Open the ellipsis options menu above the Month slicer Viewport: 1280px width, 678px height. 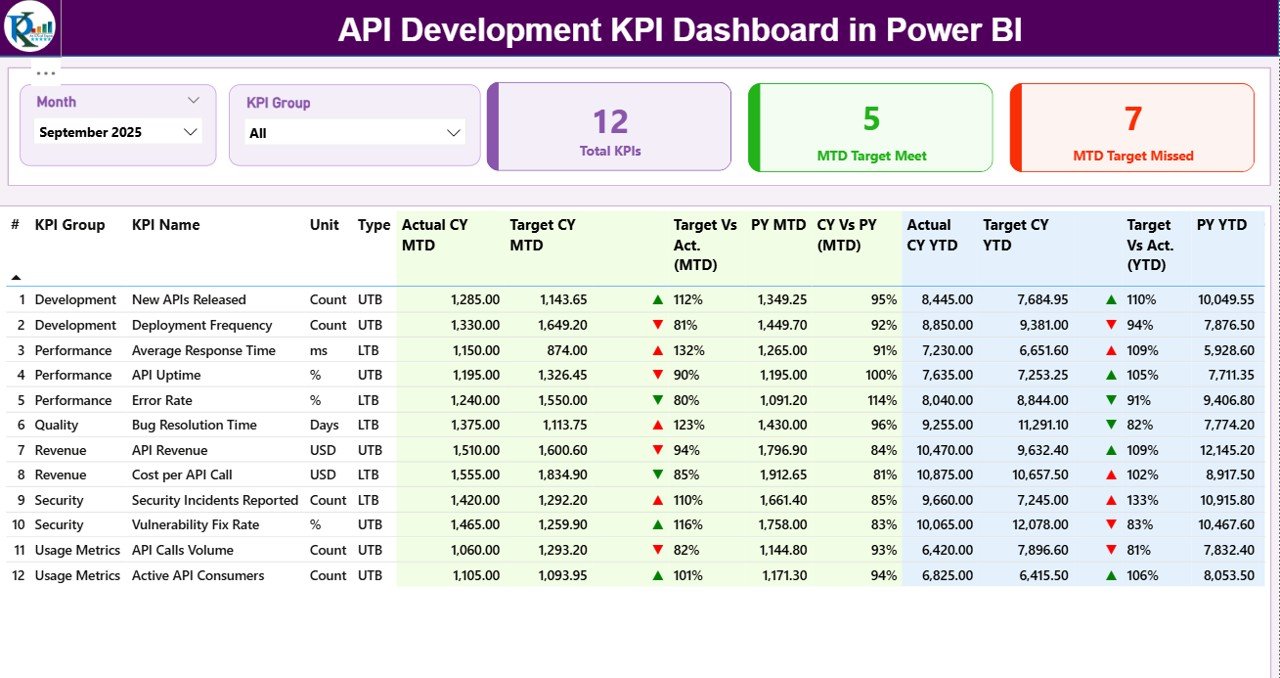(x=44, y=72)
